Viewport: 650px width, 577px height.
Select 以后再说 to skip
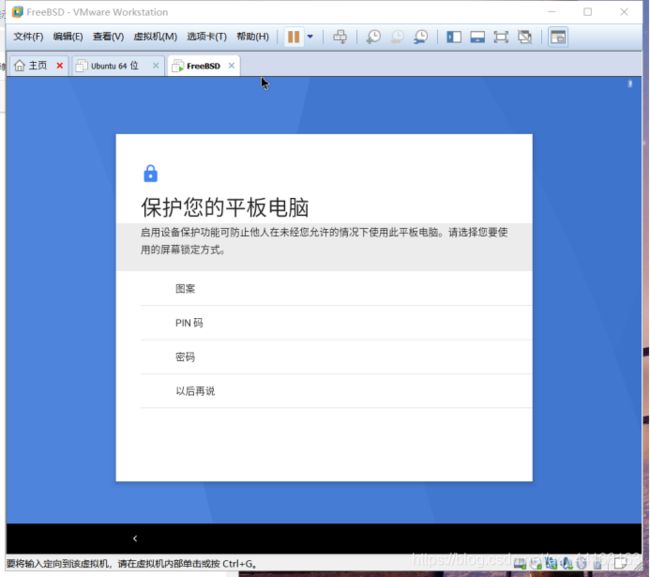coord(336,391)
